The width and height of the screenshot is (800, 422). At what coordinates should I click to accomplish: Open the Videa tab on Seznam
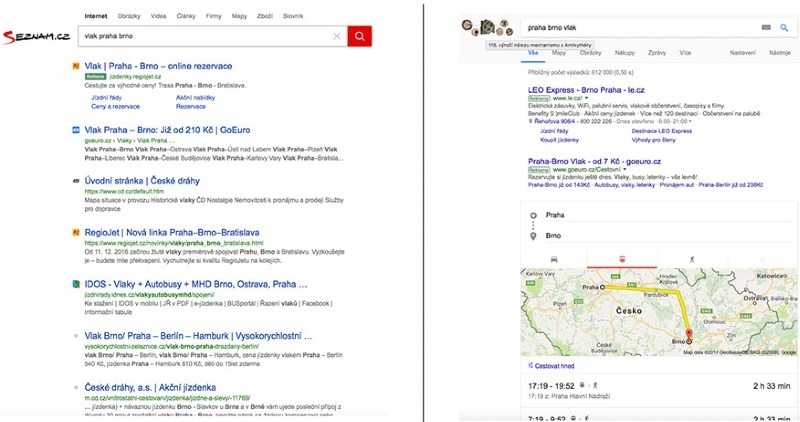coord(158,16)
